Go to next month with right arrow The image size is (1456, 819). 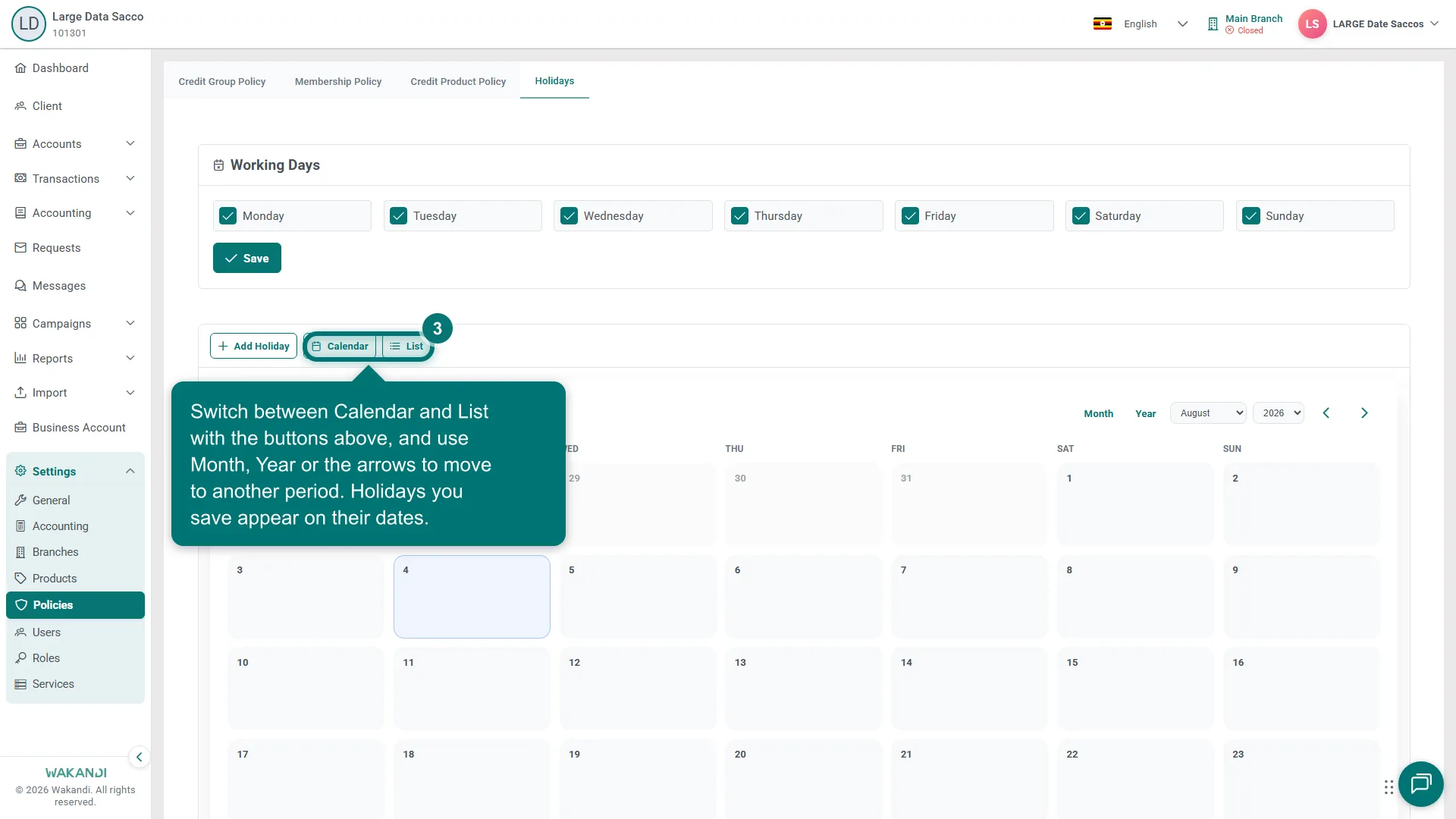[x=1364, y=413]
